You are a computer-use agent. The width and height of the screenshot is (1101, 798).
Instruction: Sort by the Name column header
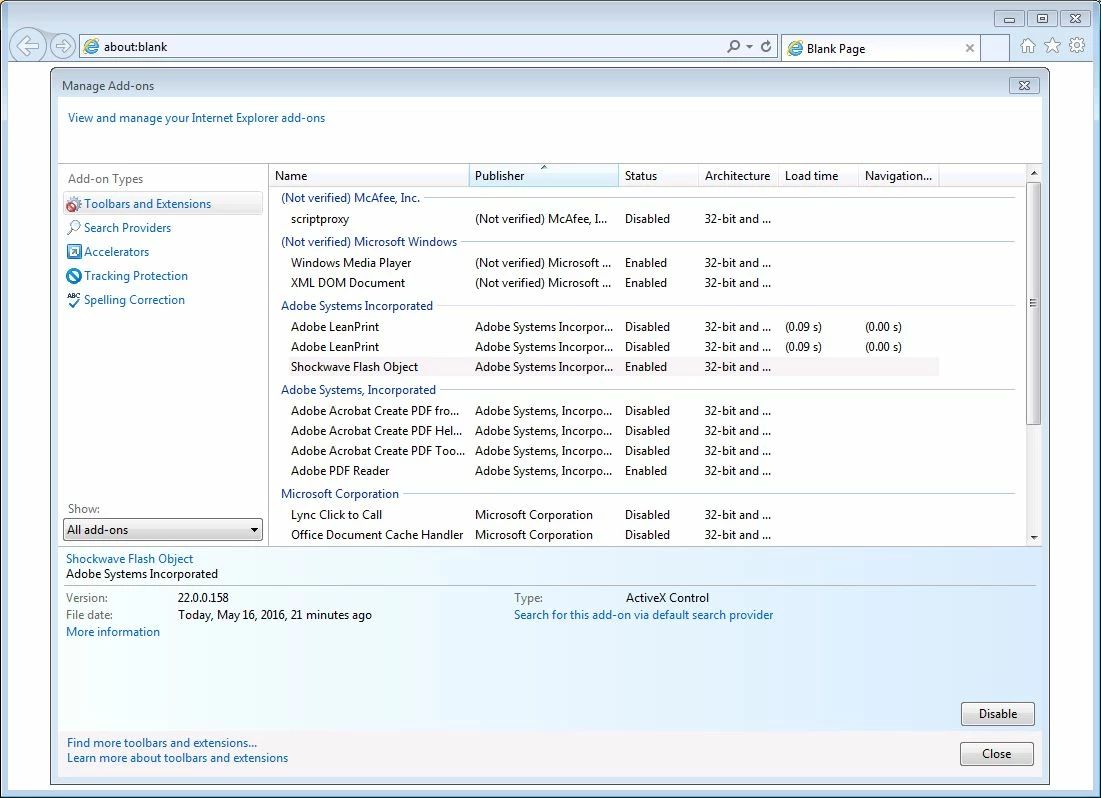pyautogui.click(x=369, y=176)
